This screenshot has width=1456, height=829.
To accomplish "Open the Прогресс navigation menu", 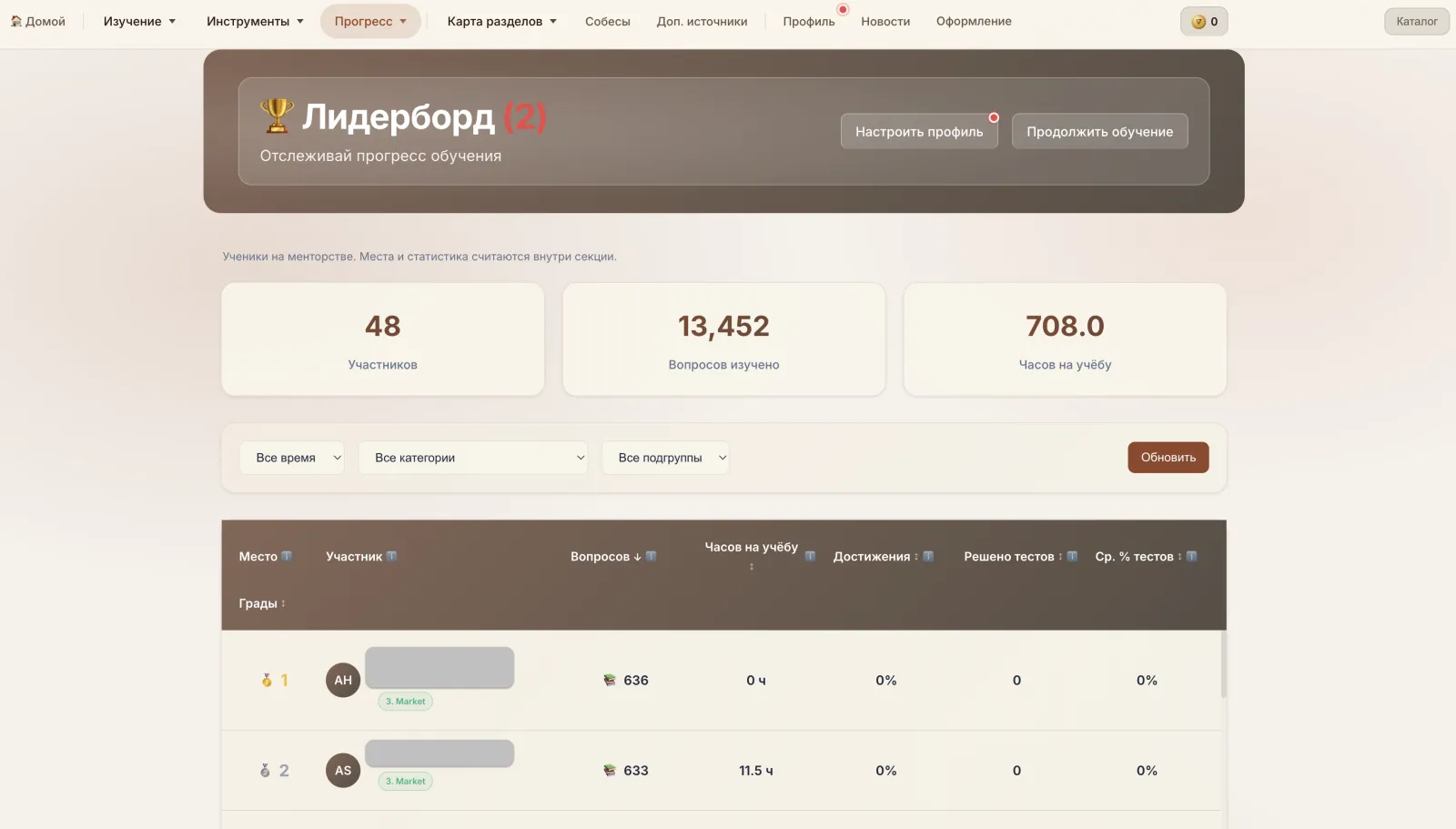I will point(370,21).
